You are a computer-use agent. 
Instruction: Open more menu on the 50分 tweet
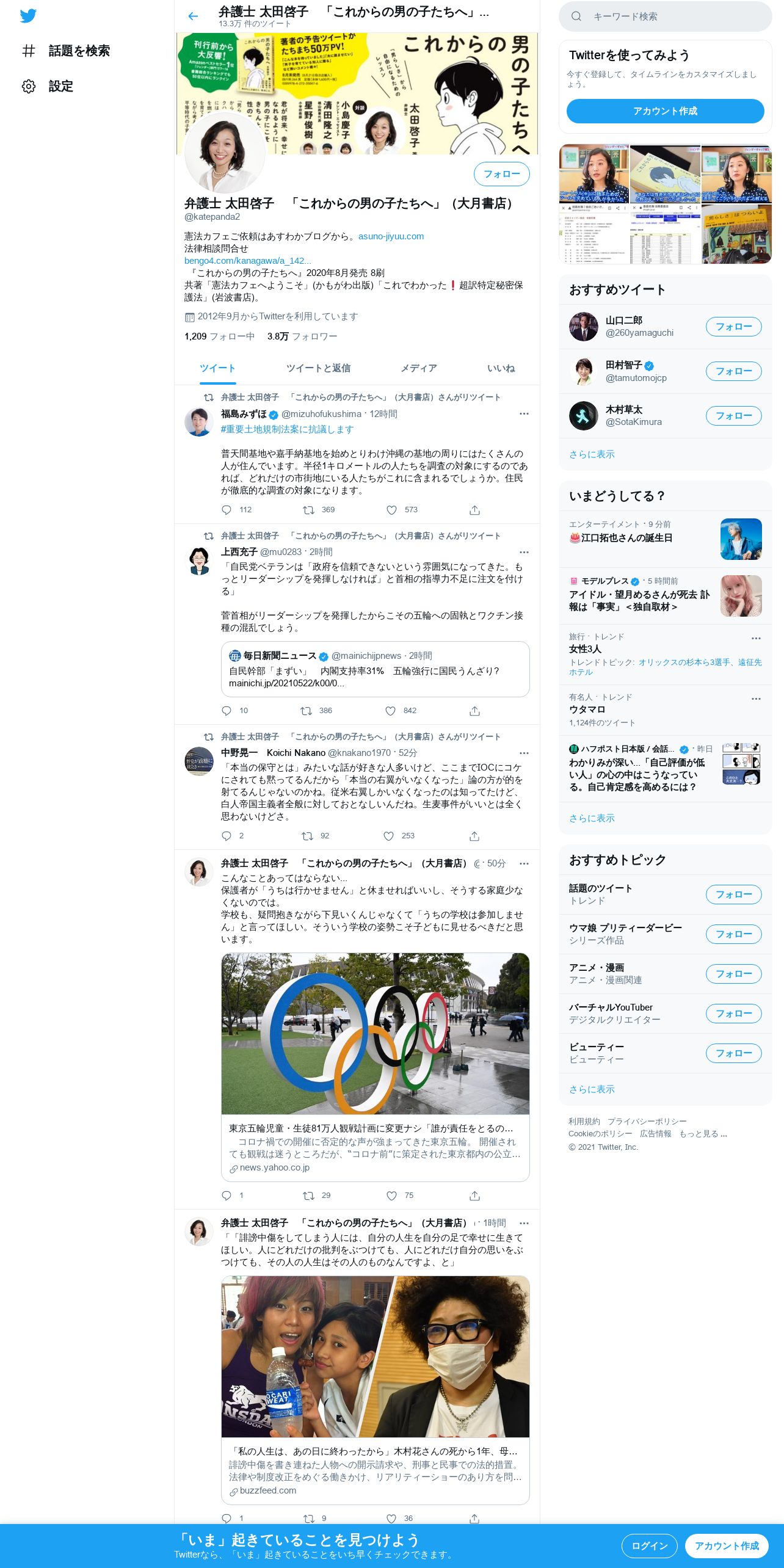pos(524,864)
